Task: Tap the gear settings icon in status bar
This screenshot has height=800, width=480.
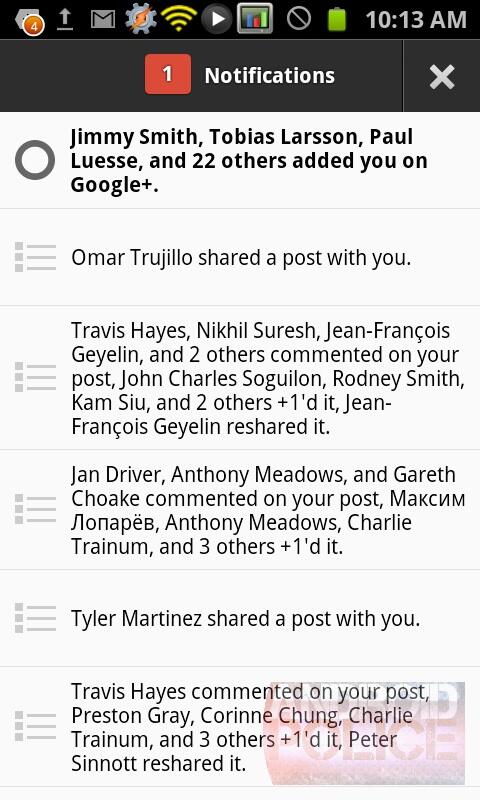Action: (140, 18)
